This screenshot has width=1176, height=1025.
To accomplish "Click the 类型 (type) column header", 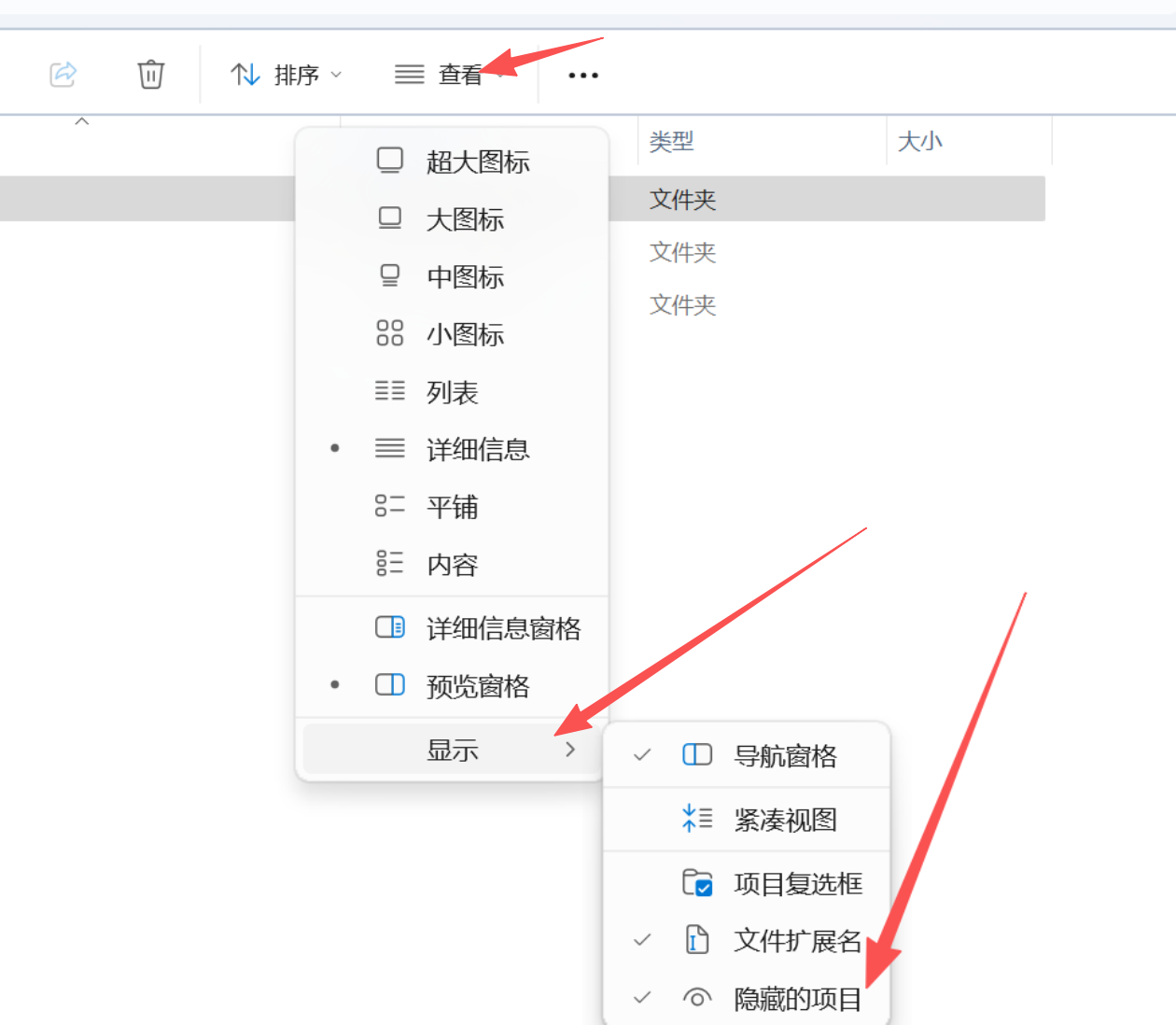I will tap(671, 141).
